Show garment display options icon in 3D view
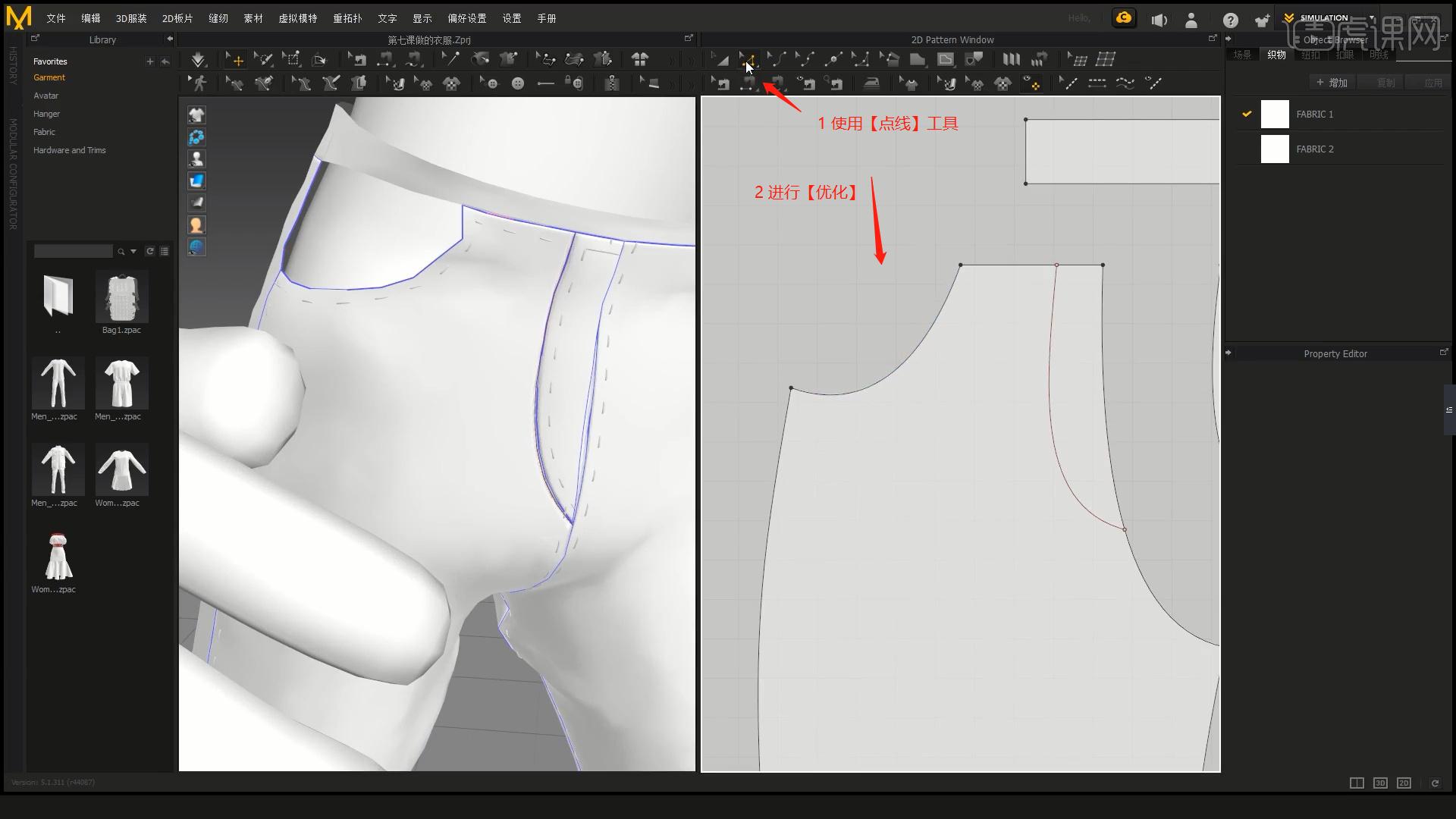The height and width of the screenshot is (819, 1456). 196,115
